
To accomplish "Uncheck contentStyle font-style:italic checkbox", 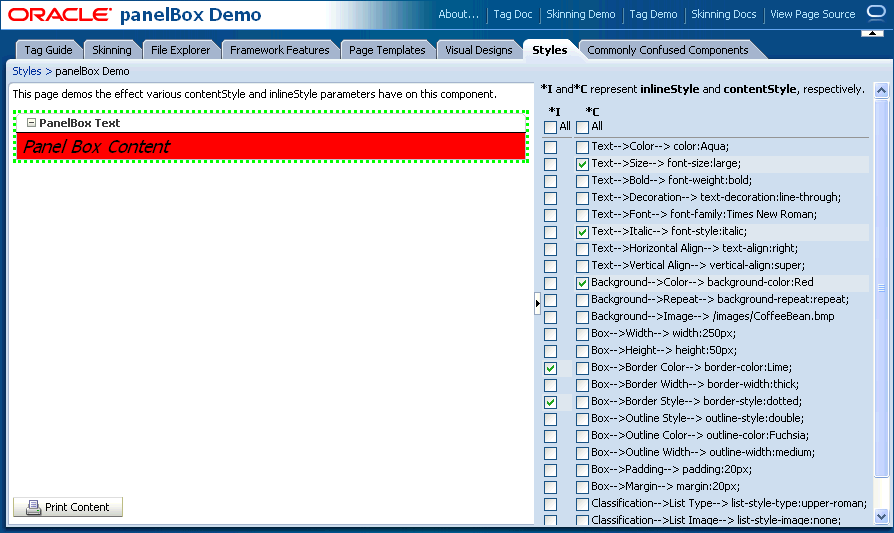I will (x=582, y=232).
